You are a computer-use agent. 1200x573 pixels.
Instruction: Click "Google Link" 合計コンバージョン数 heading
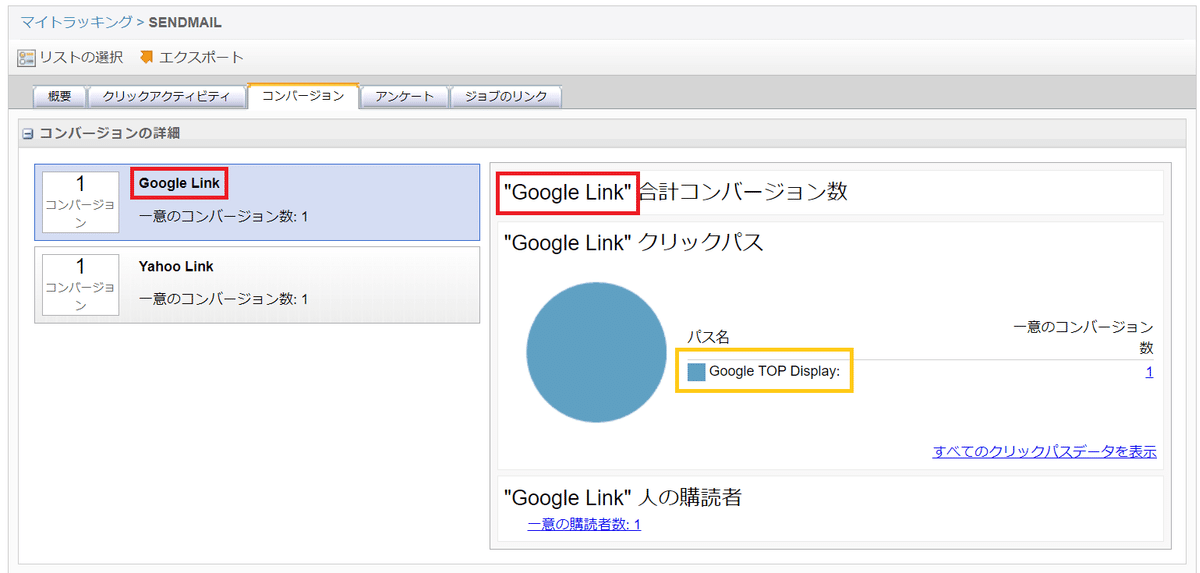click(675, 192)
